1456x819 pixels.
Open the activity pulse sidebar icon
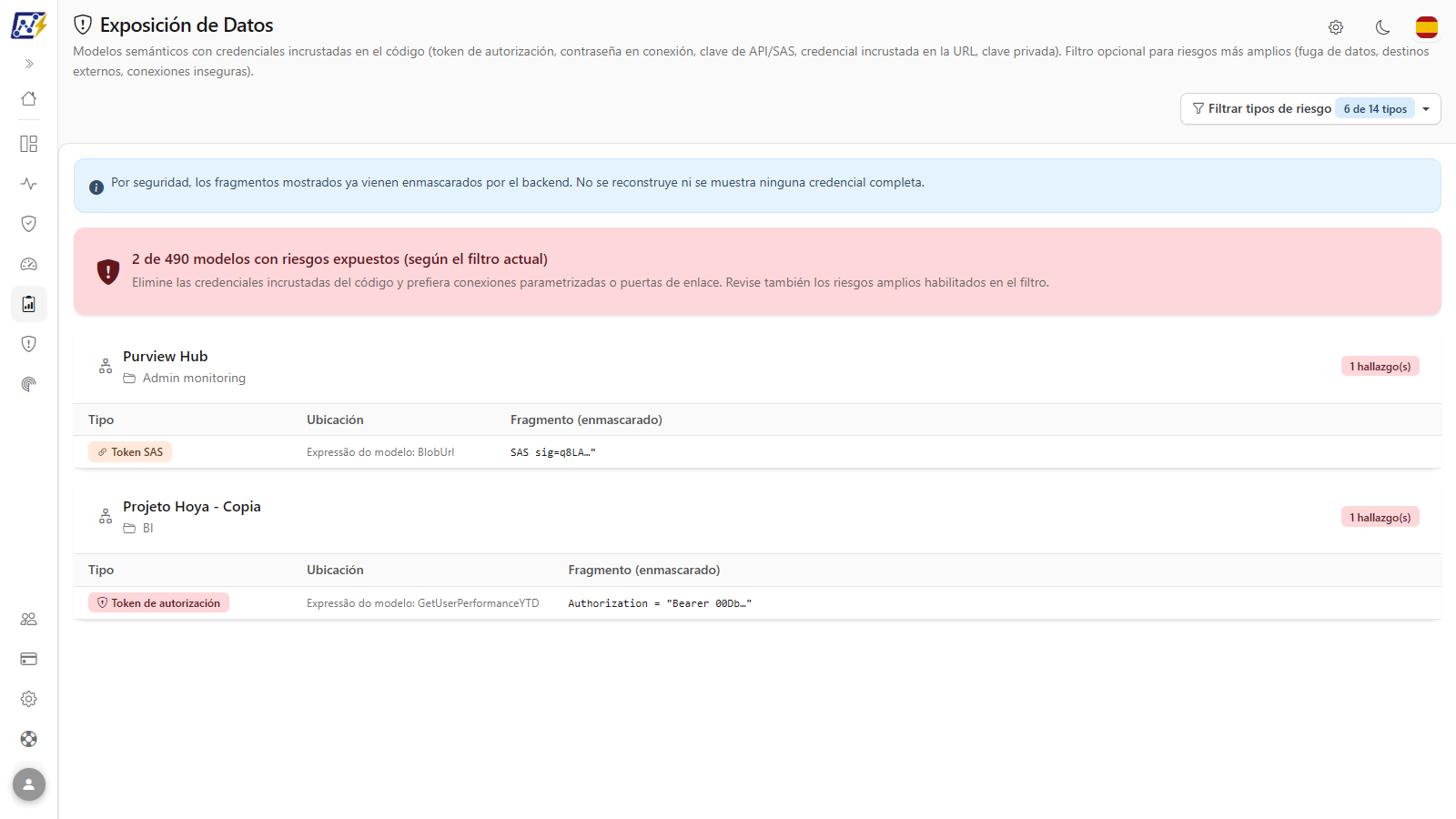pos(29,184)
